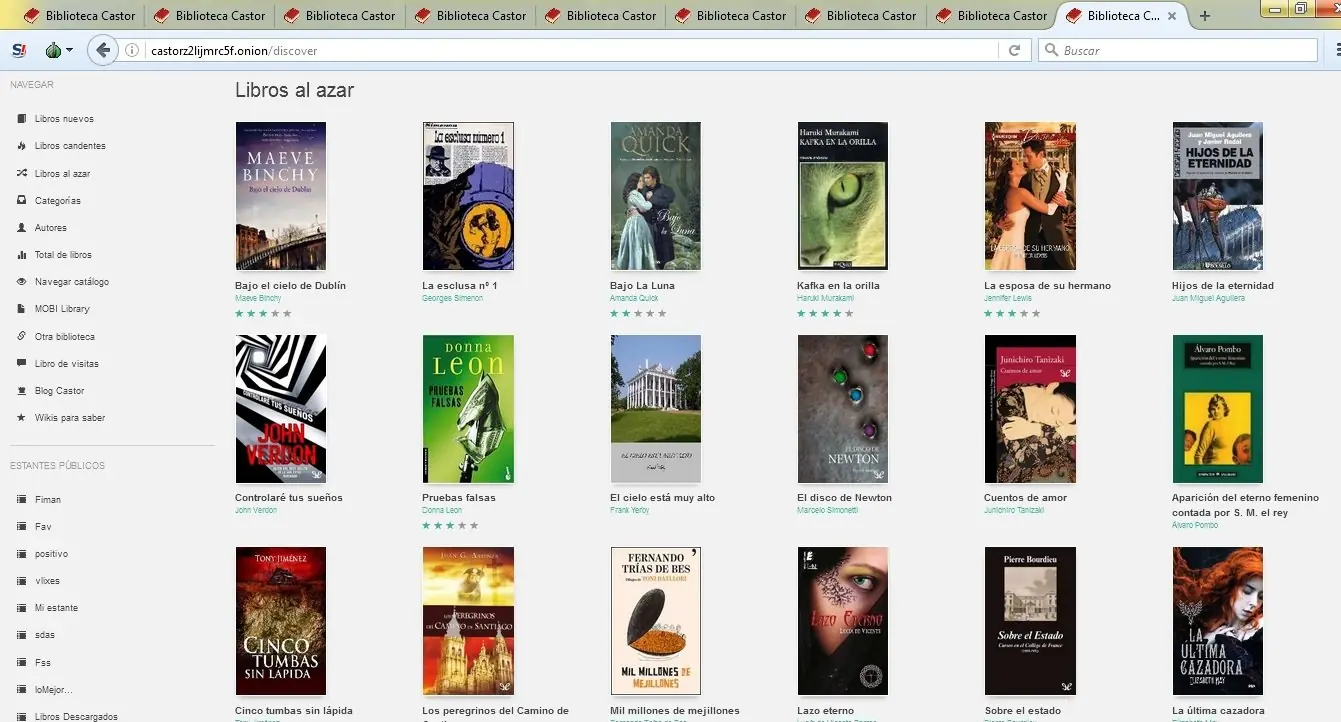Open author link Junichiro Tanizaki

tap(1014, 510)
